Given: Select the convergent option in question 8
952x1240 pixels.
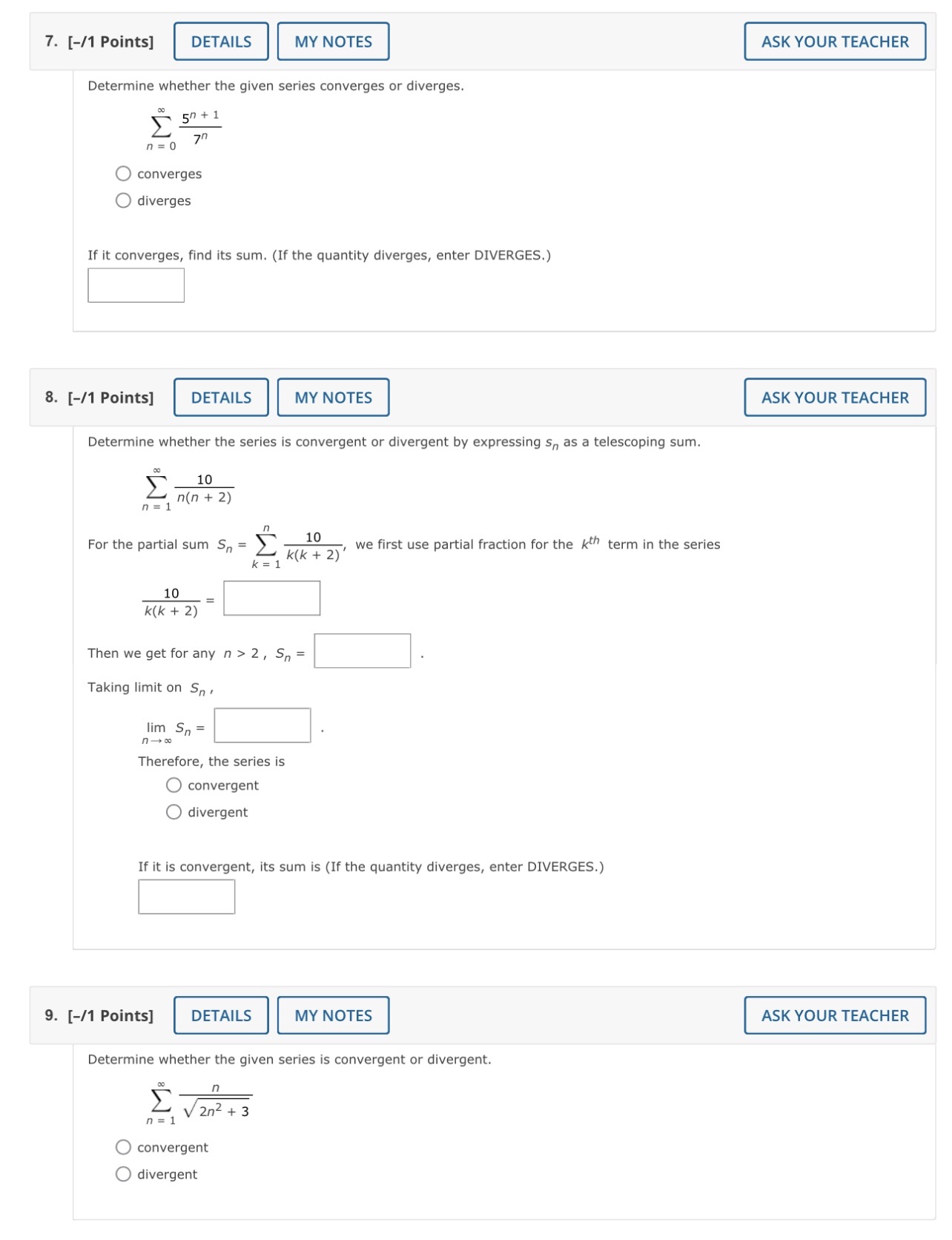Looking at the screenshot, I should click(173, 785).
